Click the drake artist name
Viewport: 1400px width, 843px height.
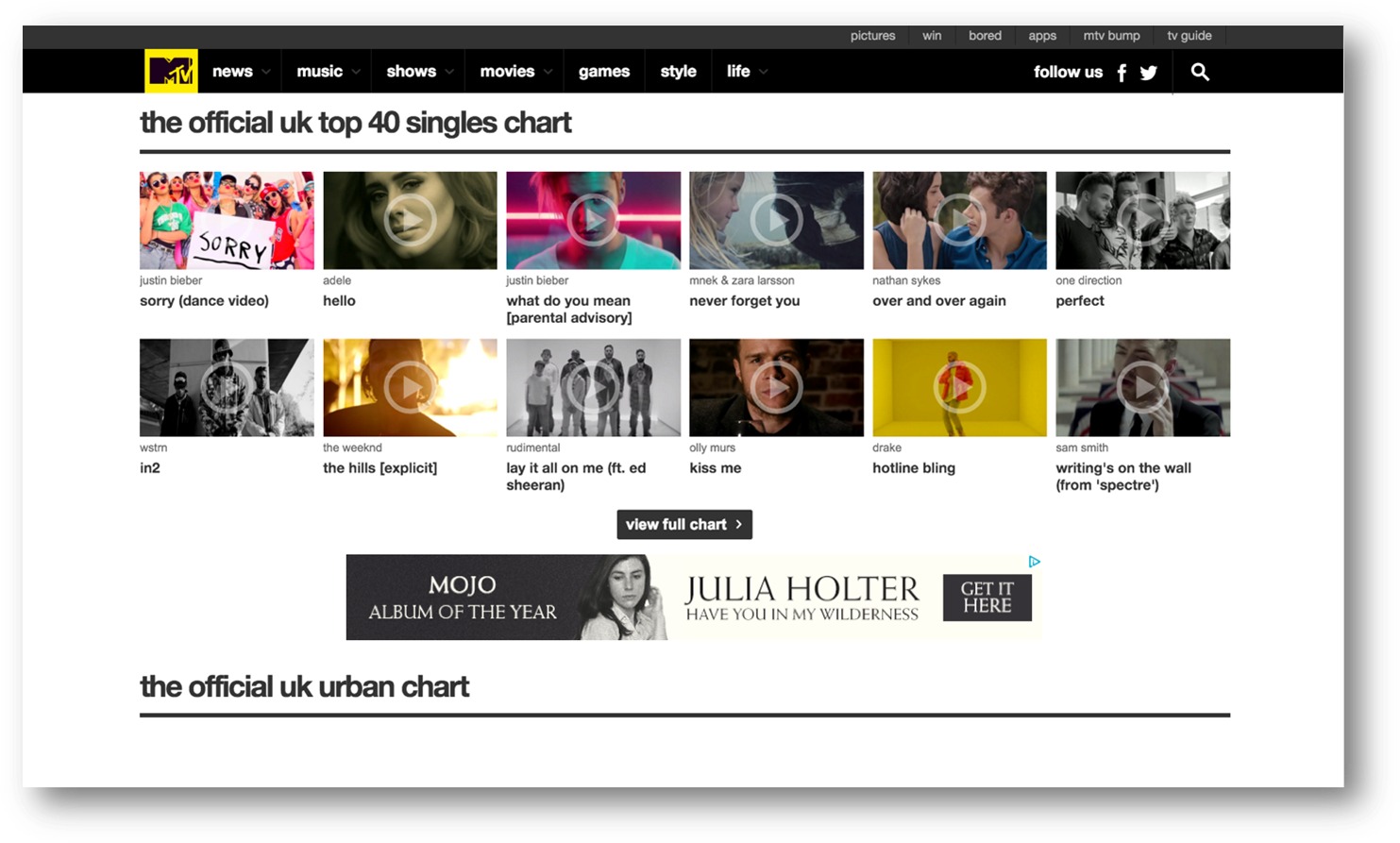click(x=886, y=447)
